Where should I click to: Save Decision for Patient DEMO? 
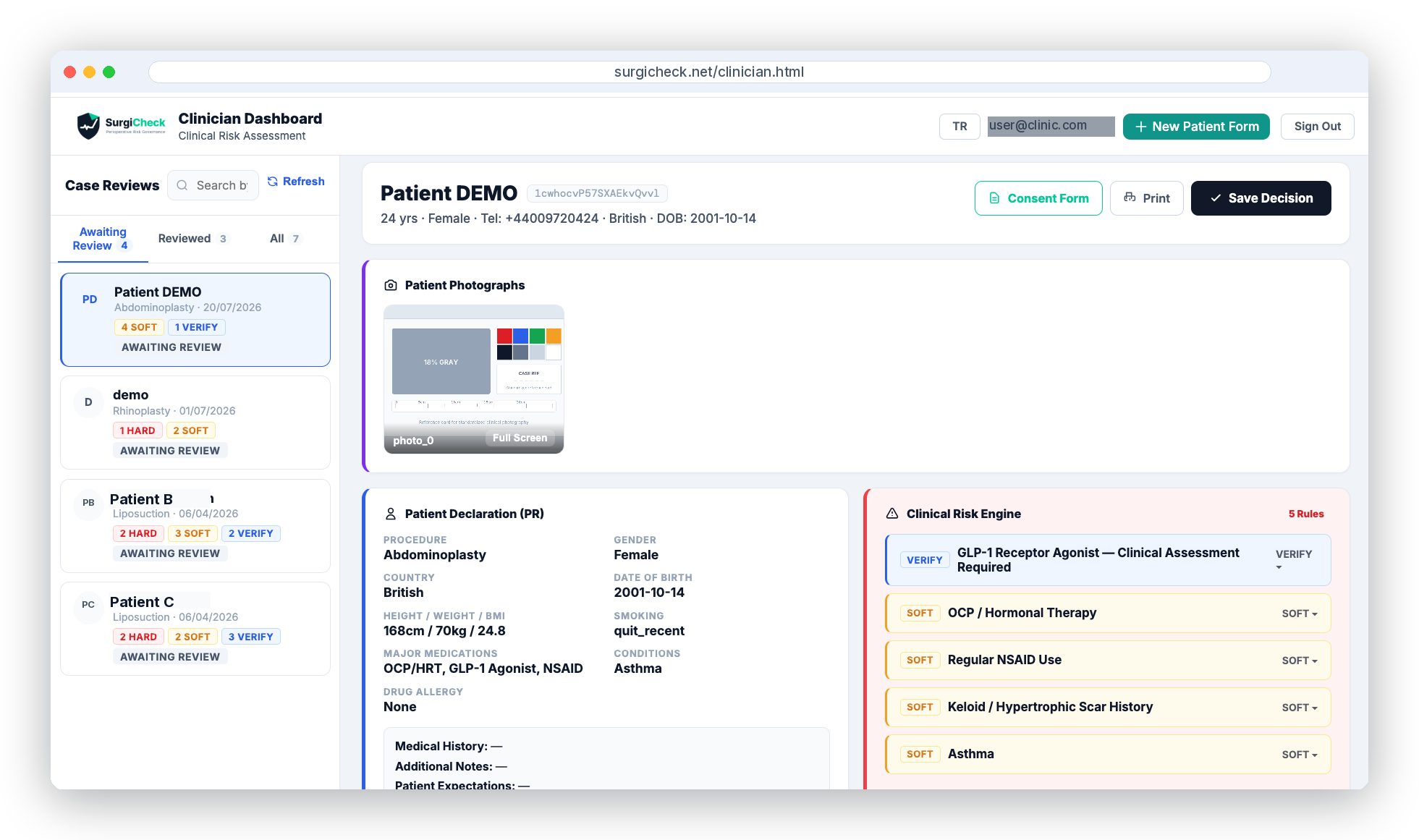[1261, 198]
